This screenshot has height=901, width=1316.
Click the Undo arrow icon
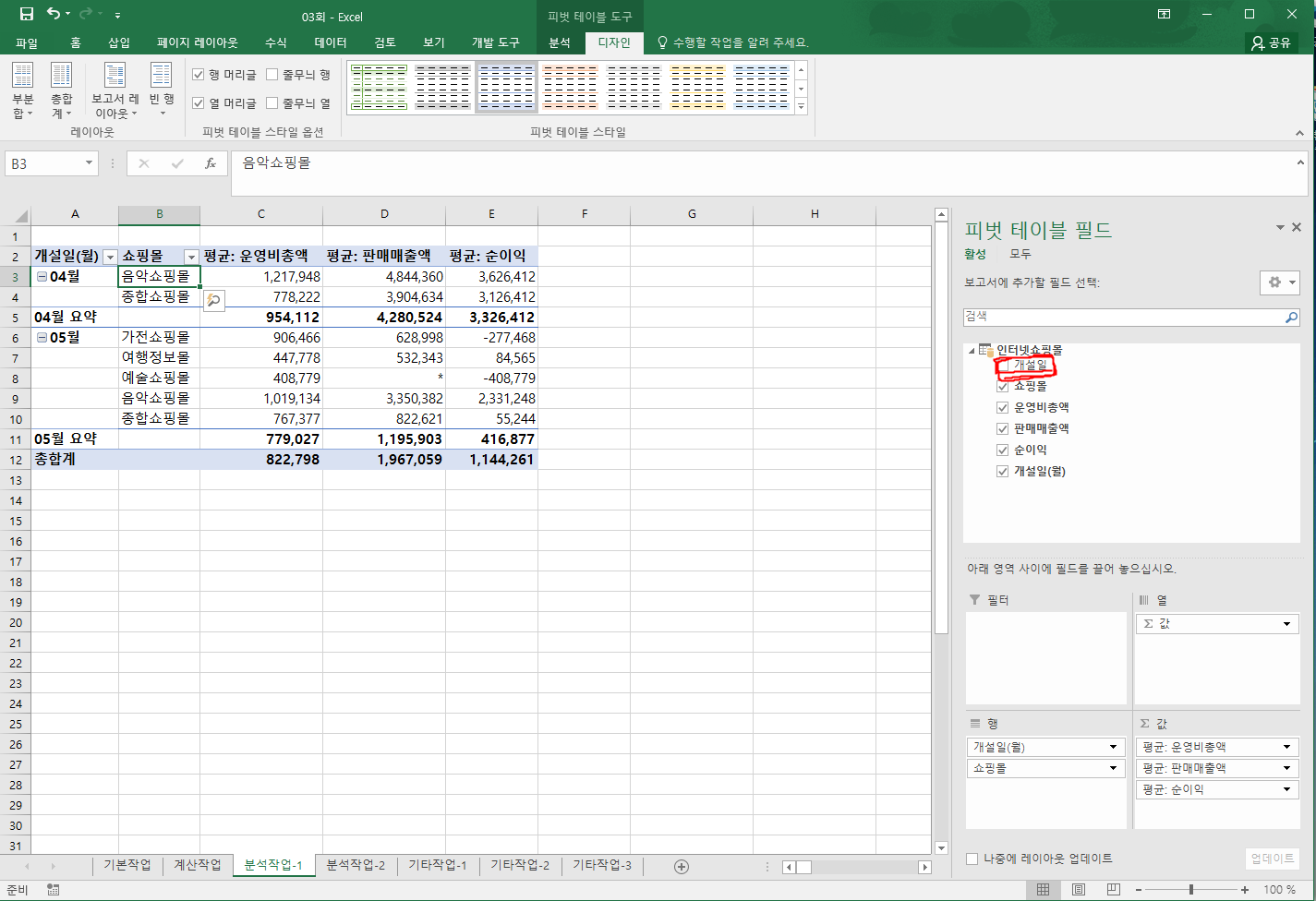point(53,15)
